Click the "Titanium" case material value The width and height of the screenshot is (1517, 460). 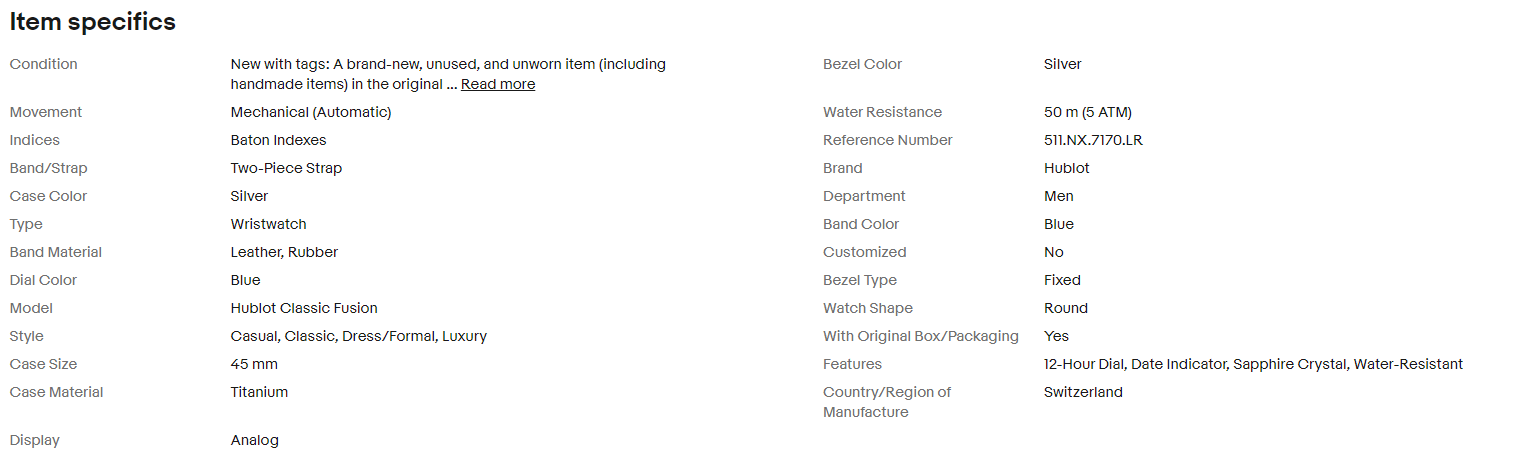(259, 392)
